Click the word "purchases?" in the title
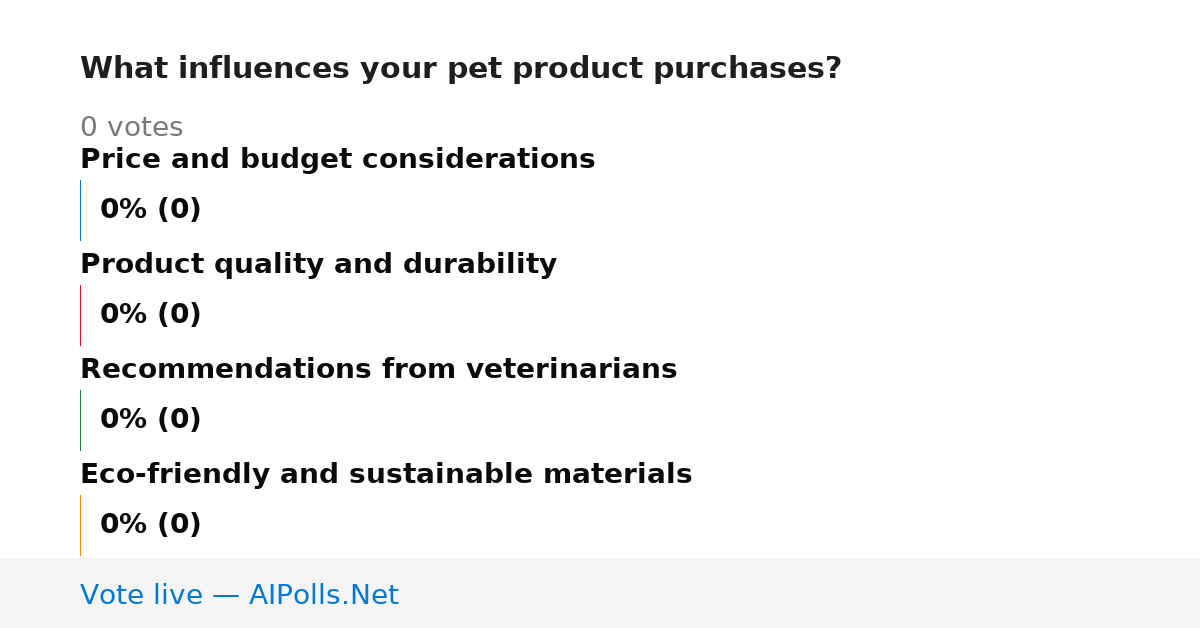 point(747,69)
